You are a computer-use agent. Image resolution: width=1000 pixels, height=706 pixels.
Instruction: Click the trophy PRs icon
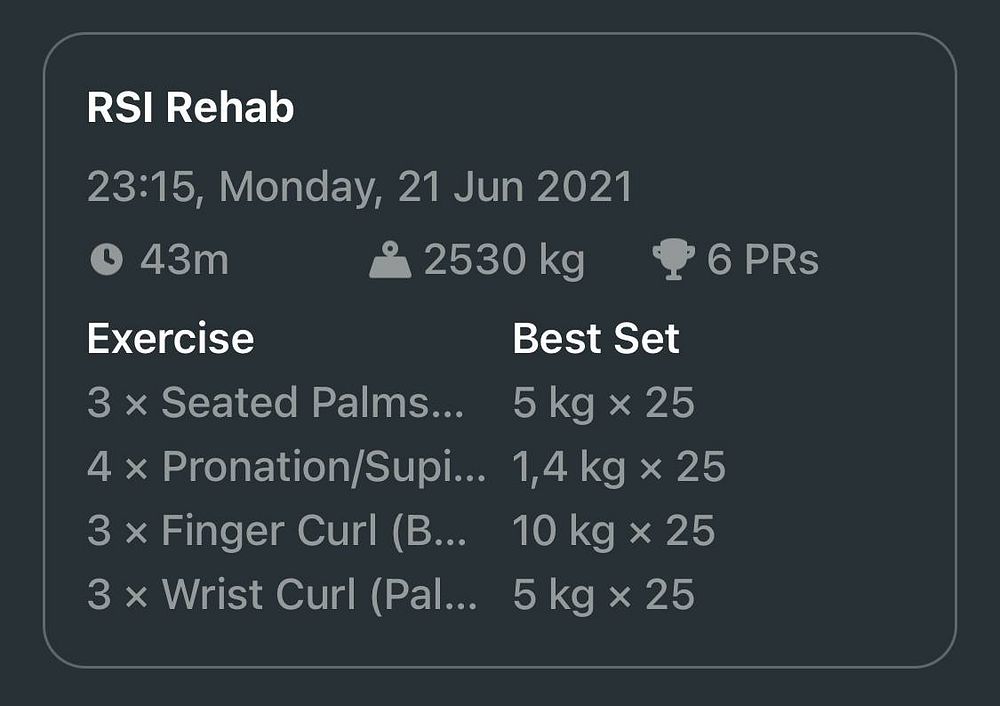pyautogui.click(x=673, y=260)
